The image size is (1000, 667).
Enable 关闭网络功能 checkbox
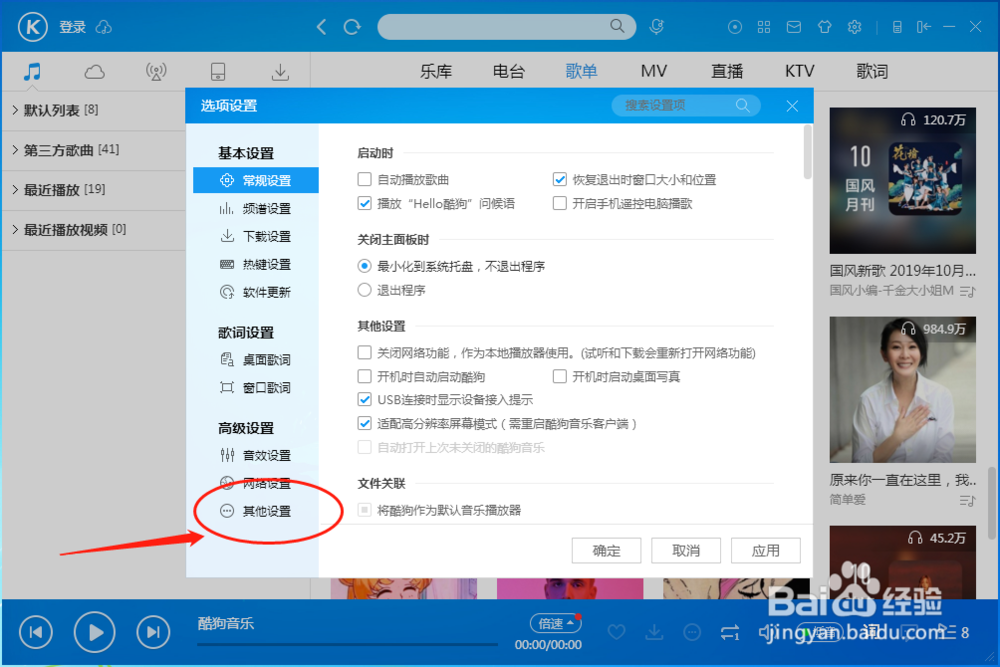[x=364, y=353]
